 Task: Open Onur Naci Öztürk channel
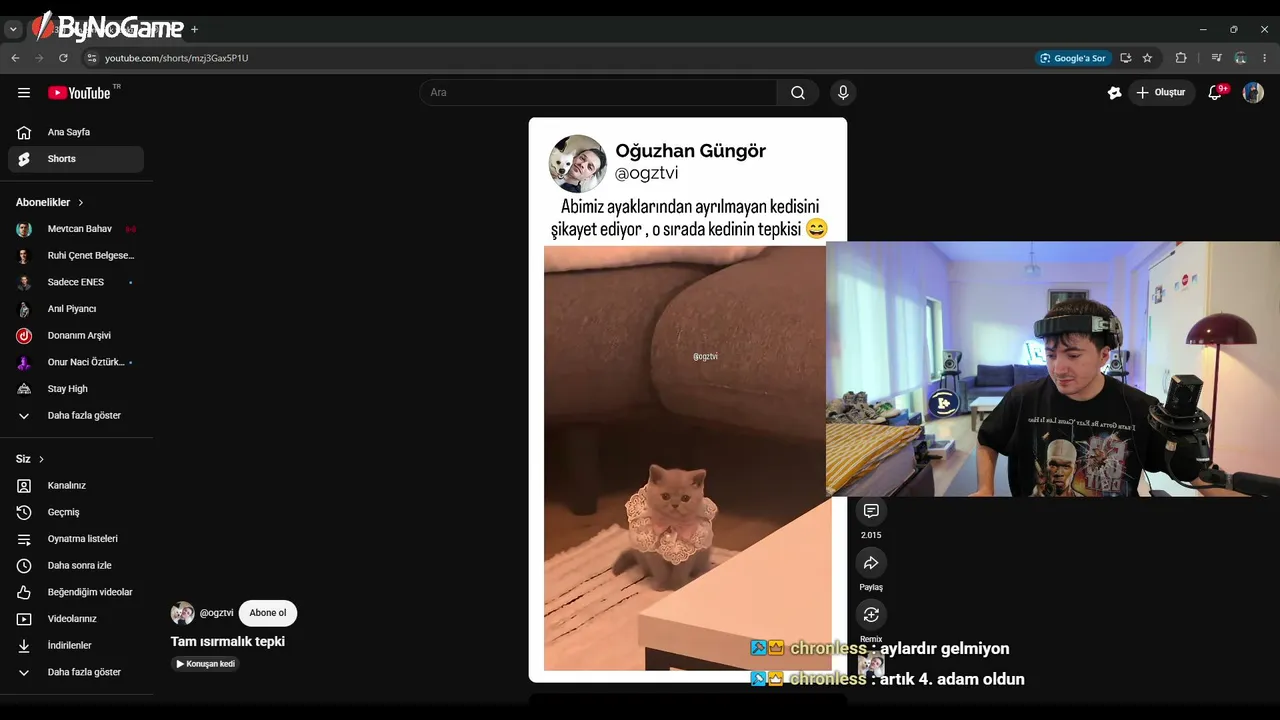coord(76,362)
